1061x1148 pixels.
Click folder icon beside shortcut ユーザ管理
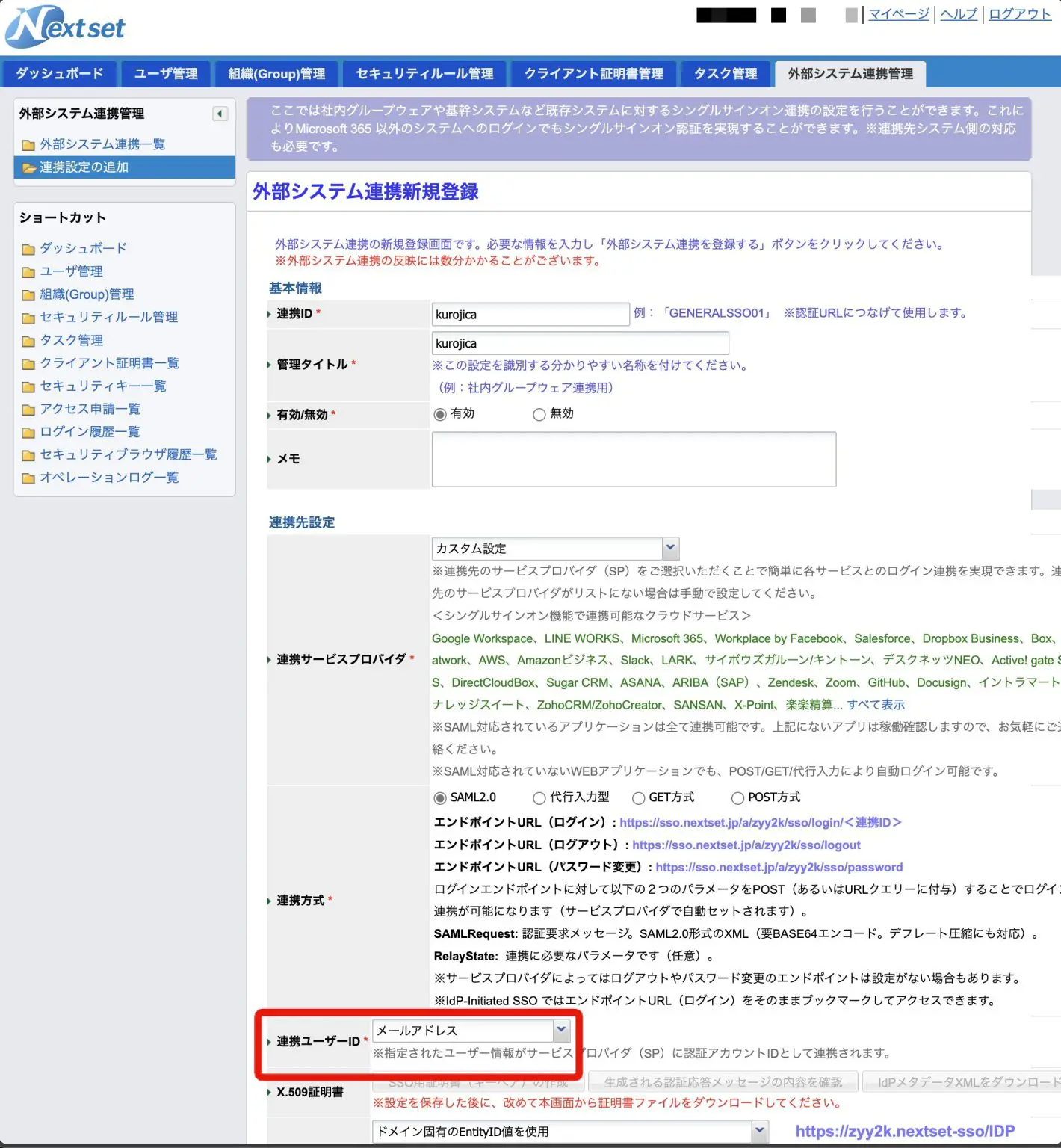tap(28, 272)
